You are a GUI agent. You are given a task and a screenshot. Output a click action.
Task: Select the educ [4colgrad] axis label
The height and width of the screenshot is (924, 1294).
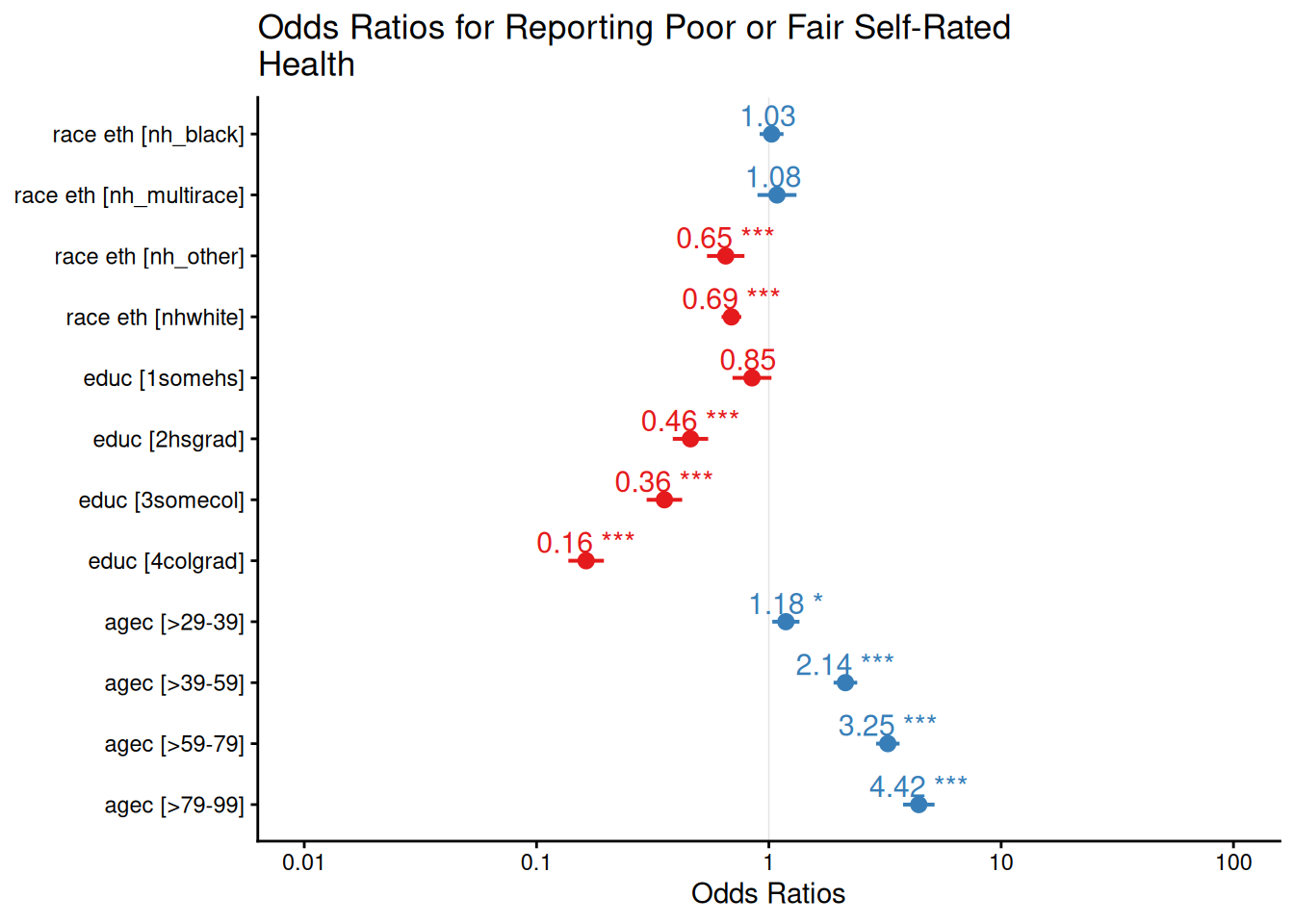[166, 561]
